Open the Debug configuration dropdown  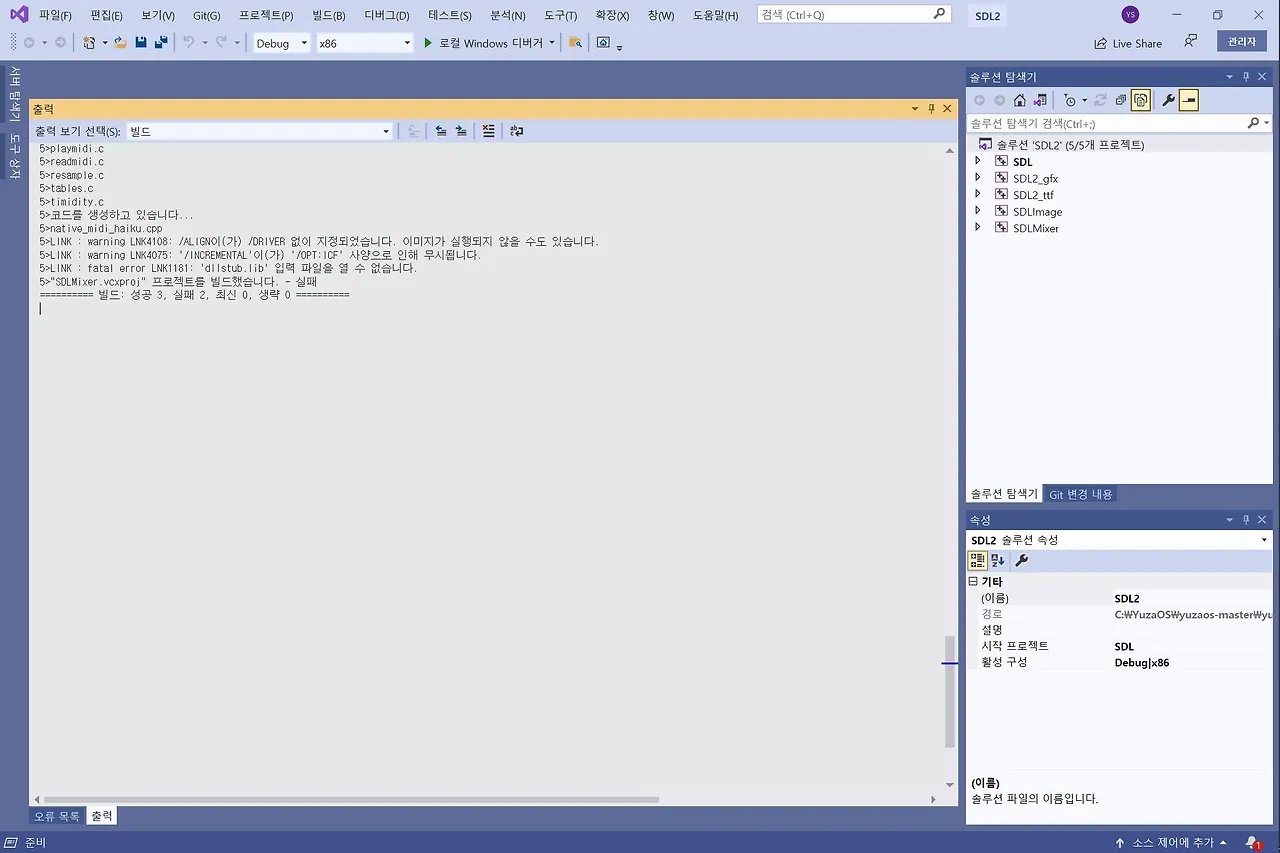[x=281, y=43]
